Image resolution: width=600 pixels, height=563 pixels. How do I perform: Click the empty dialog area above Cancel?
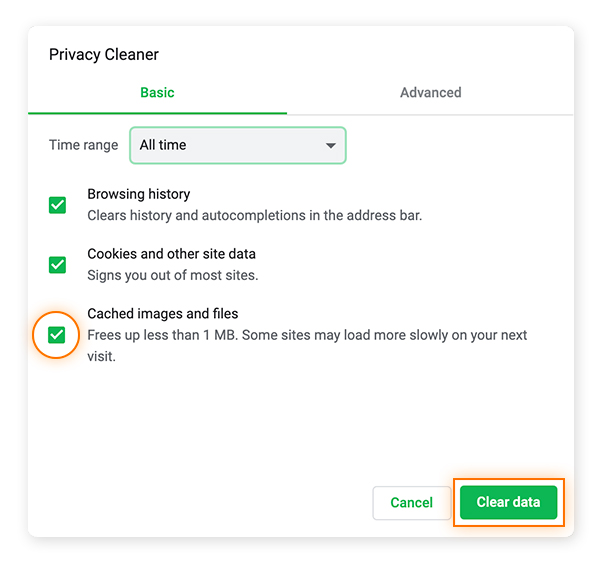pyautogui.click(x=300, y=430)
